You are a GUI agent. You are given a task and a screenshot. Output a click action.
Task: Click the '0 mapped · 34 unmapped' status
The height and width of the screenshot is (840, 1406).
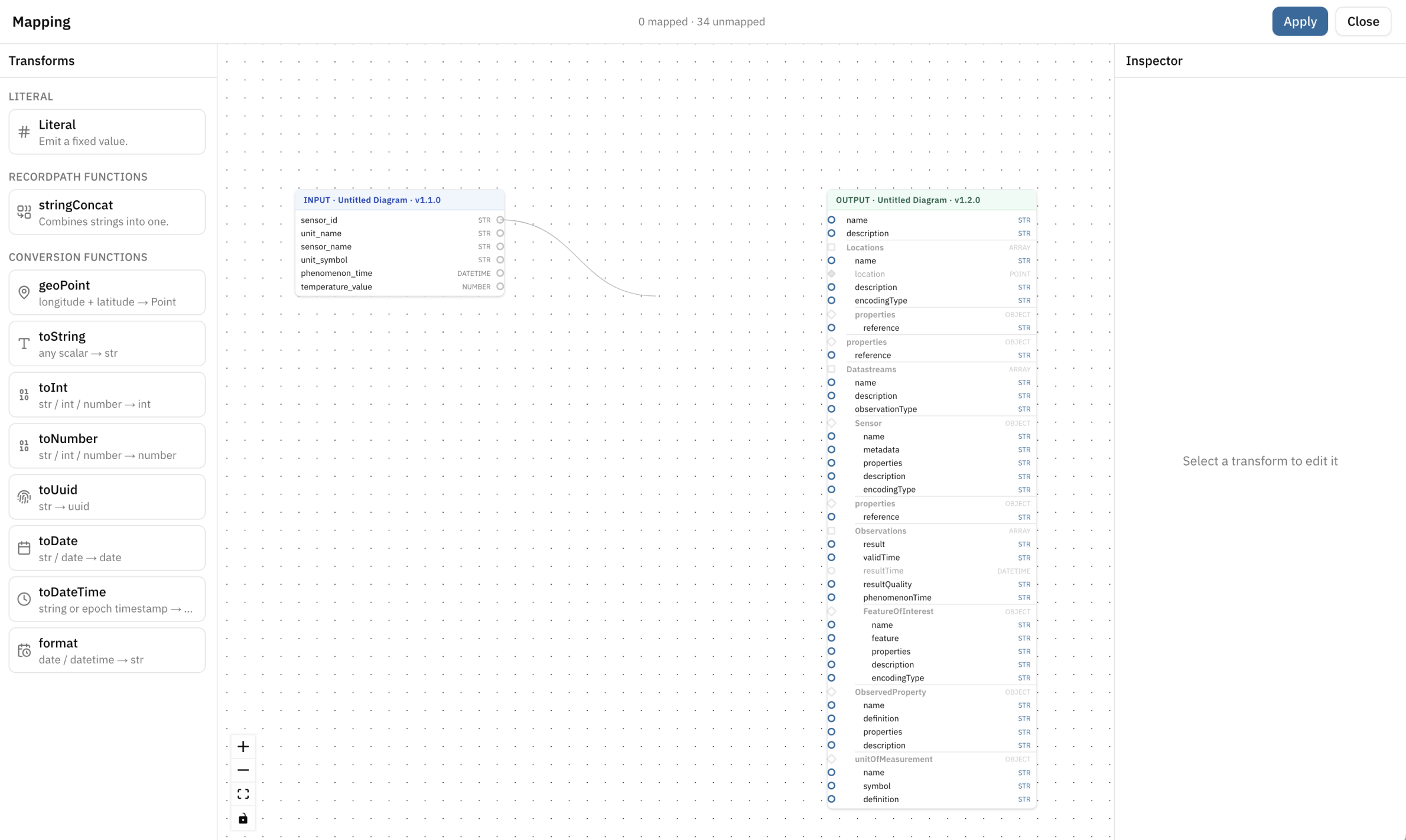(701, 22)
